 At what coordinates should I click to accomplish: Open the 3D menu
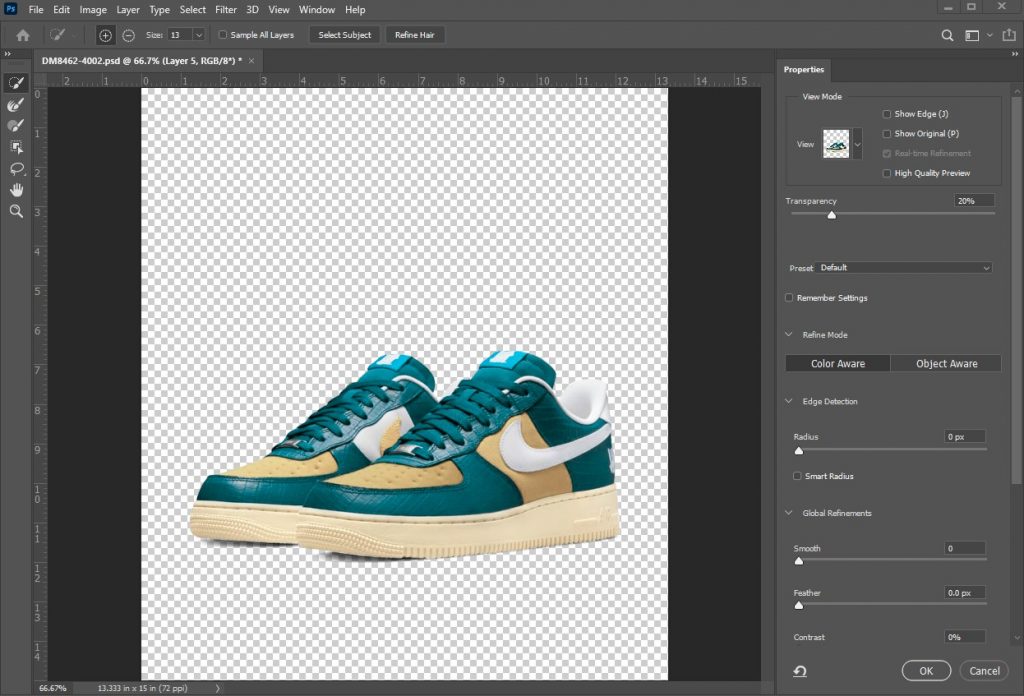(252, 10)
